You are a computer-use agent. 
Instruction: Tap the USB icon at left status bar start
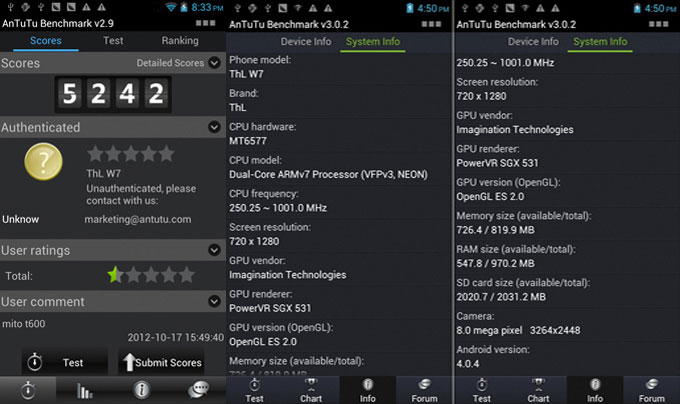click(x=10, y=7)
